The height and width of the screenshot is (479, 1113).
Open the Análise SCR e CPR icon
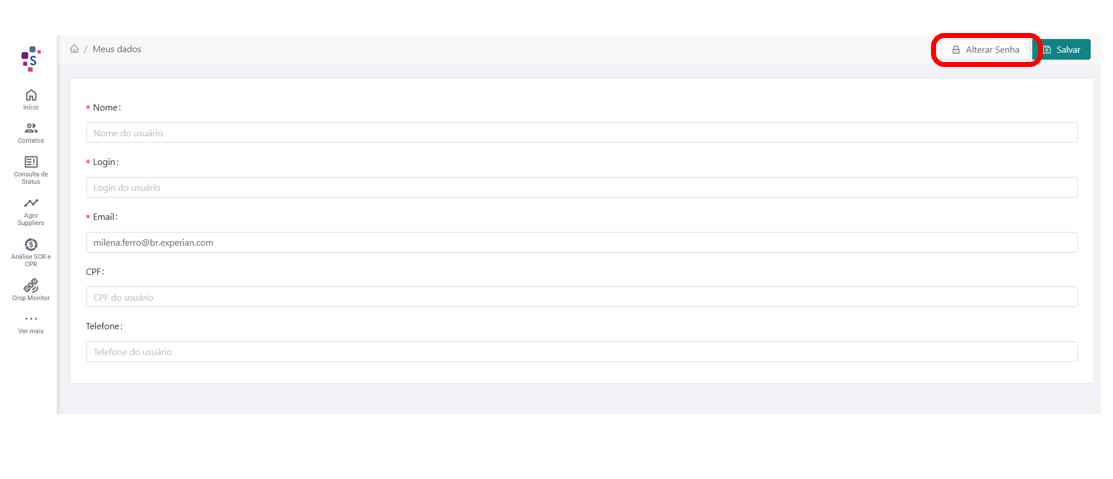click(x=31, y=244)
